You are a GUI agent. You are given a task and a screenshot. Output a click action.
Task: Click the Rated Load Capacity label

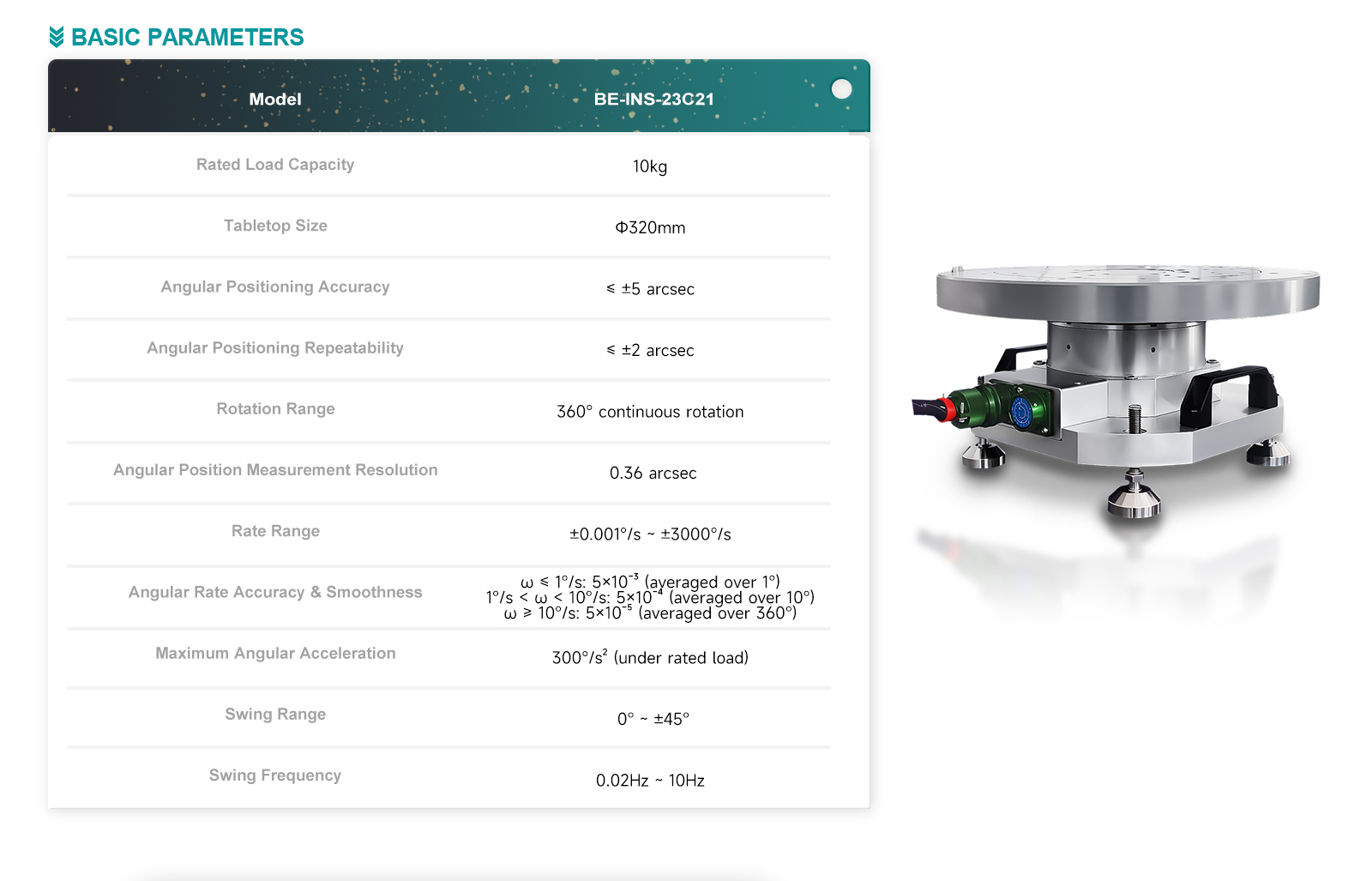275,165
